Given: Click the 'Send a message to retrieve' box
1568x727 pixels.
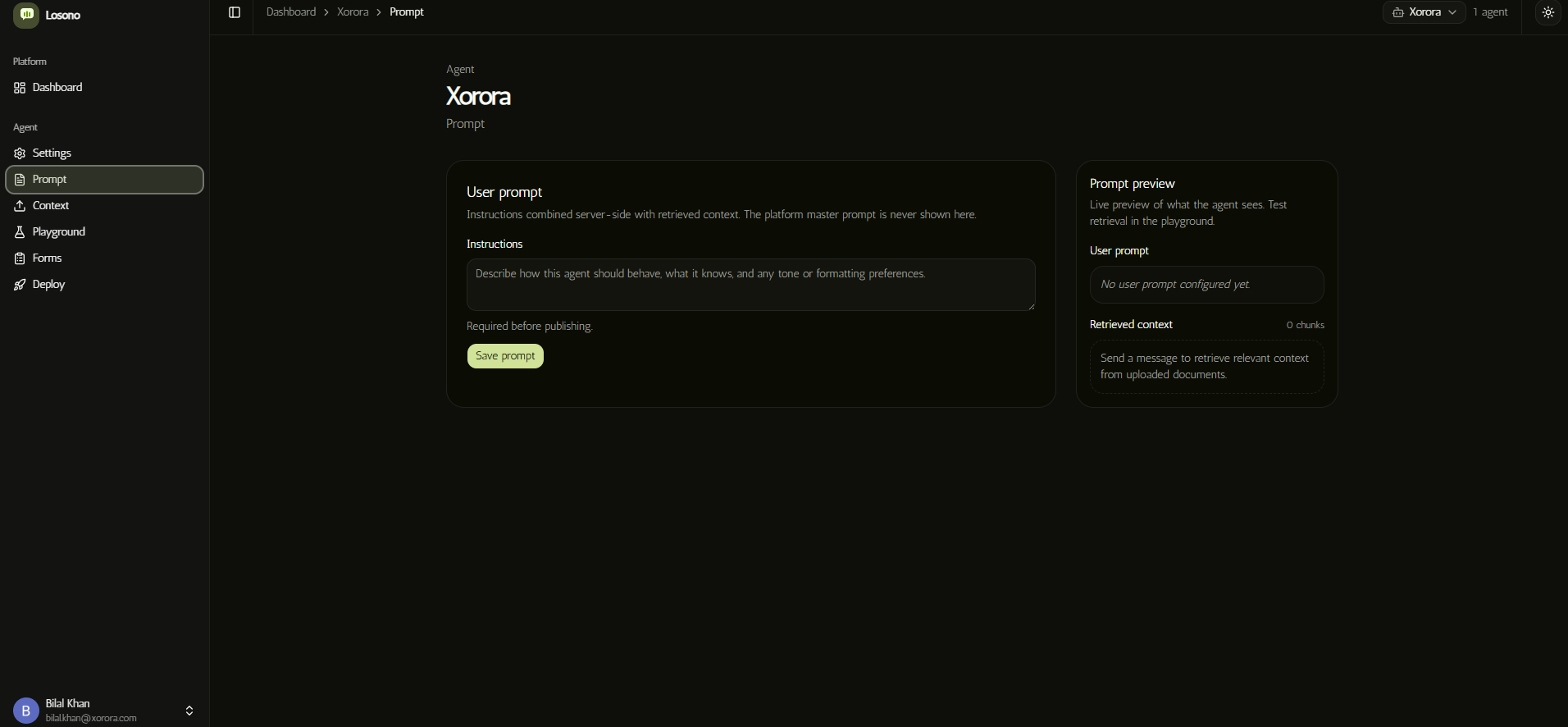Looking at the screenshot, I should (1207, 367).
